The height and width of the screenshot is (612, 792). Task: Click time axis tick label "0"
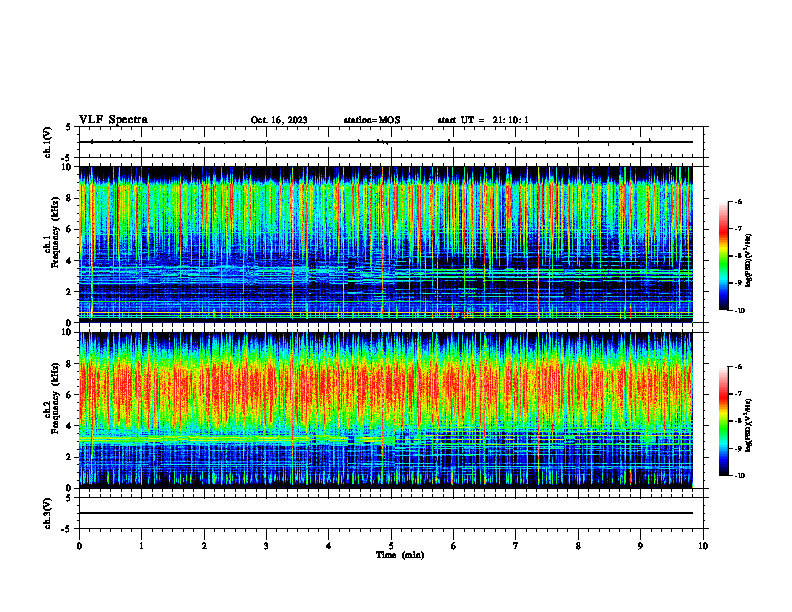[79, 546]
